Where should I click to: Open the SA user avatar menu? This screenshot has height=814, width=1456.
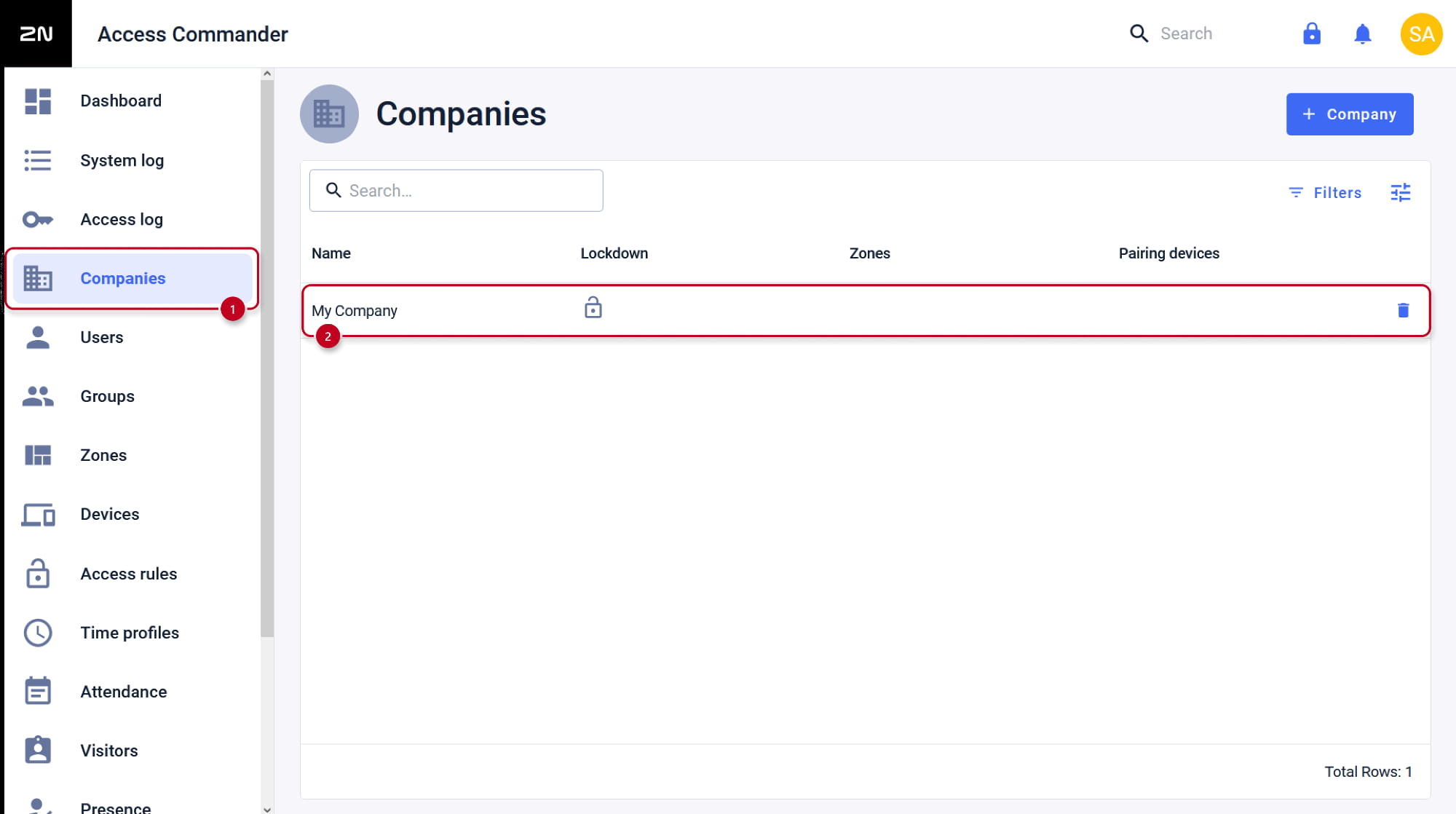click(1421, 33)
